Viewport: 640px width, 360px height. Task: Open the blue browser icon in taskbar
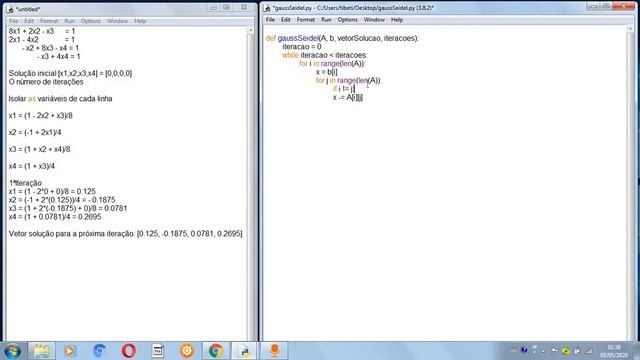[99, 351]
